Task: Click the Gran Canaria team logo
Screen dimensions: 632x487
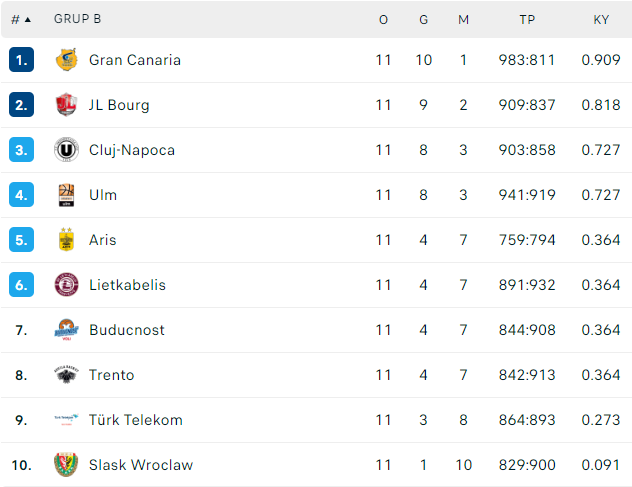Action: coord(66,60)
